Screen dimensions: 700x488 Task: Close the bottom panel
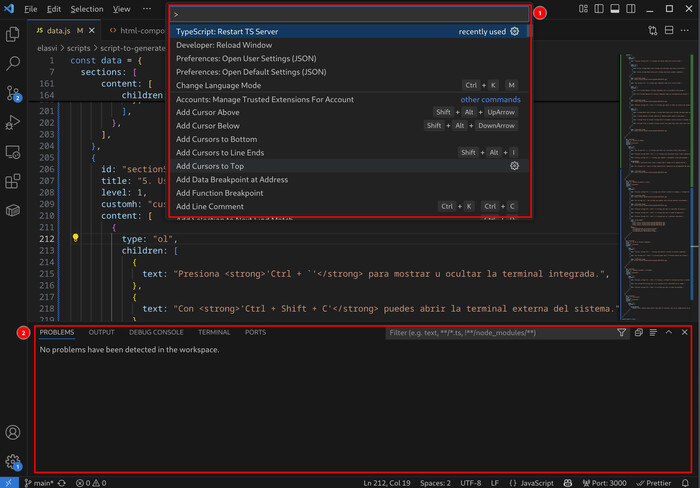(x=684, y=332)
